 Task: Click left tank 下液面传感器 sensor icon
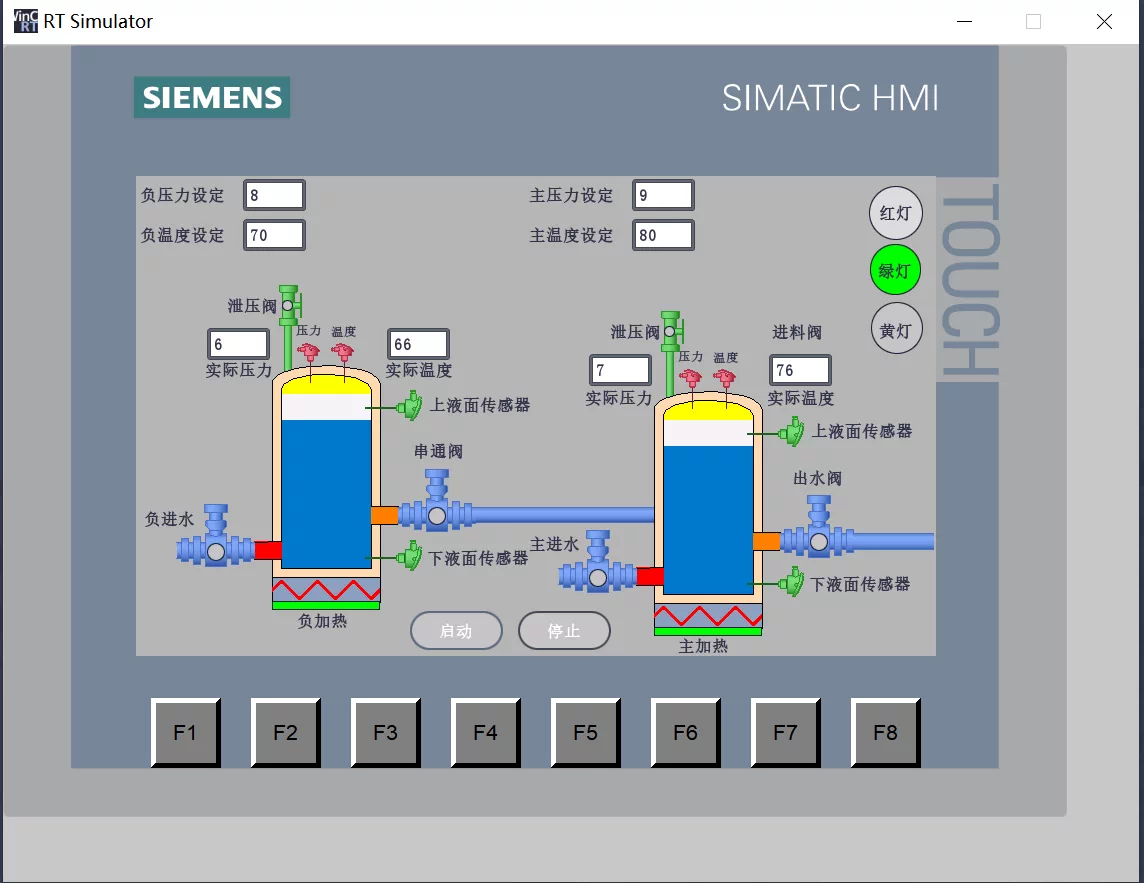pyautogui.click(x=410, y=556)
